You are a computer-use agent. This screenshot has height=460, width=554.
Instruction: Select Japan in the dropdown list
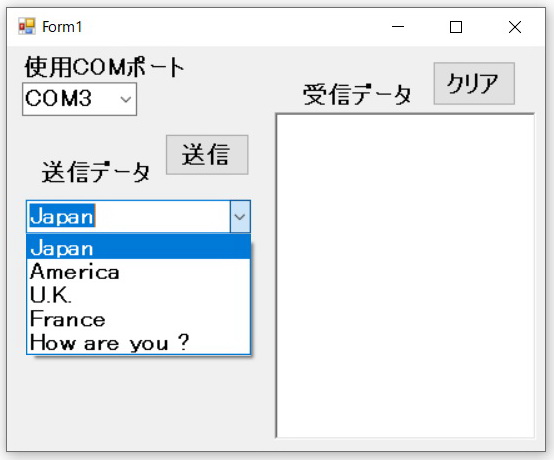tap(138, 247)
